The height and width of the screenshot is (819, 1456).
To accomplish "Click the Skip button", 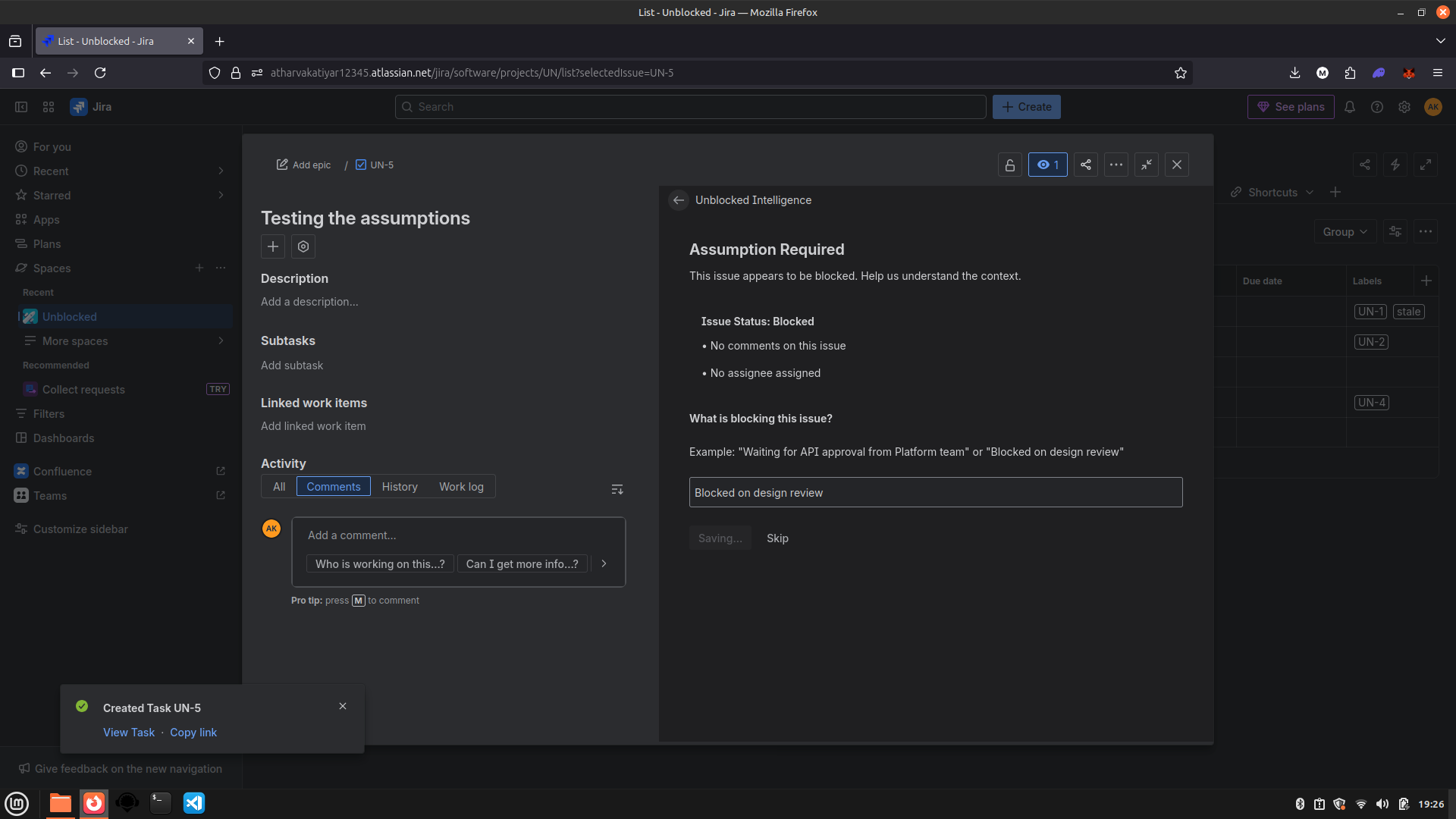I will click(777, 538).
